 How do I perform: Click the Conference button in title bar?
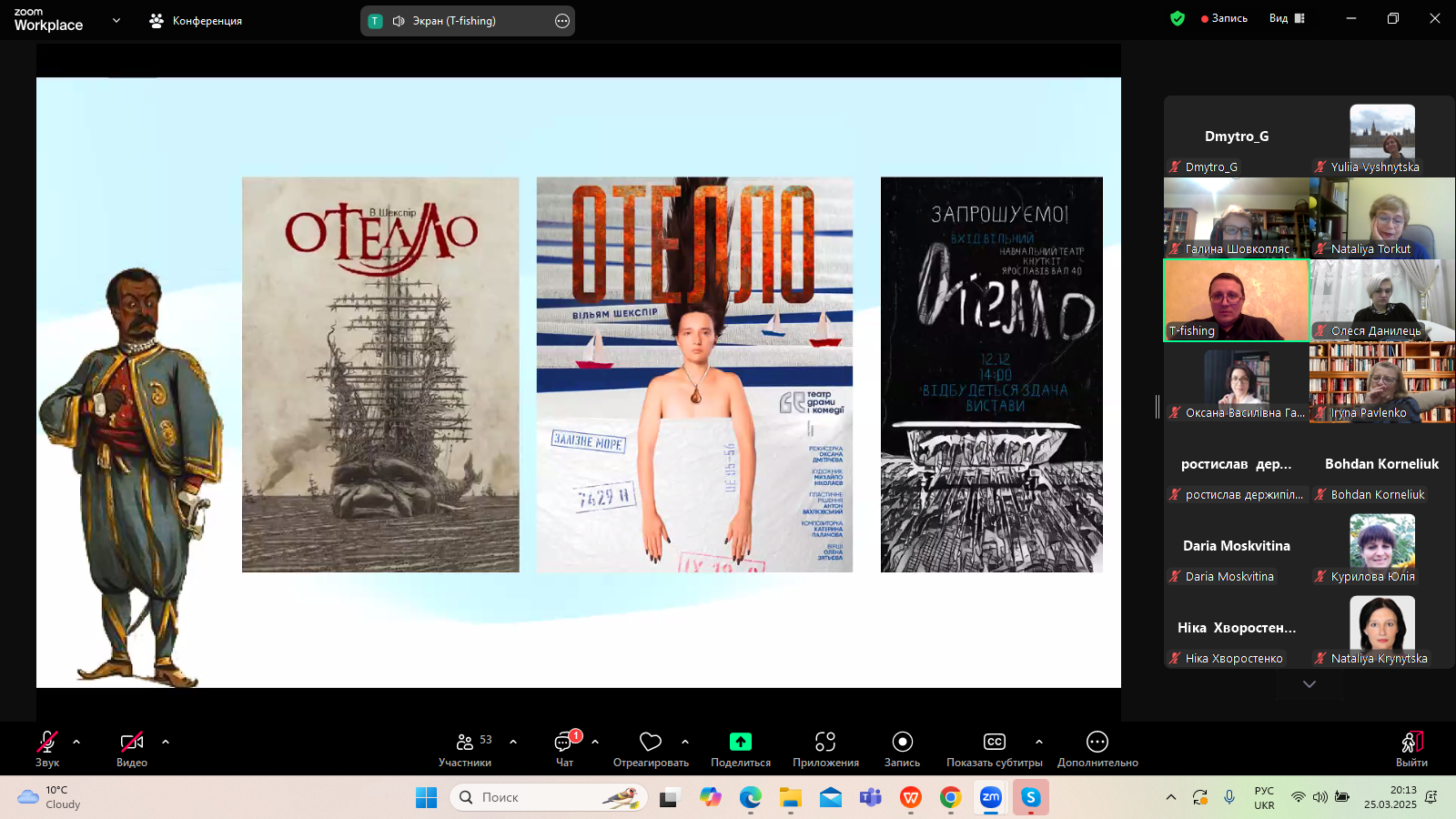coord(197,20)
